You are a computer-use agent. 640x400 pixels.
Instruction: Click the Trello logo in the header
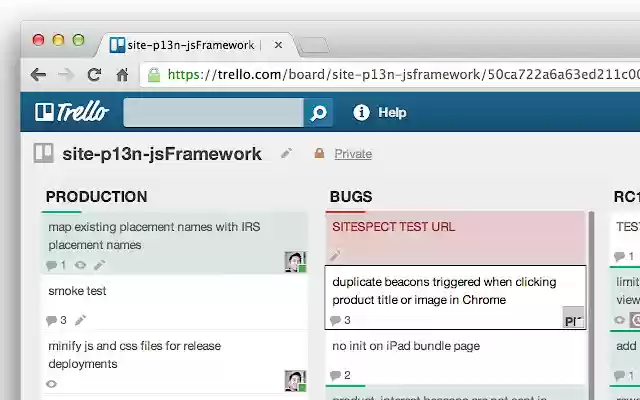pyautogui.click(x=72, y=112)
